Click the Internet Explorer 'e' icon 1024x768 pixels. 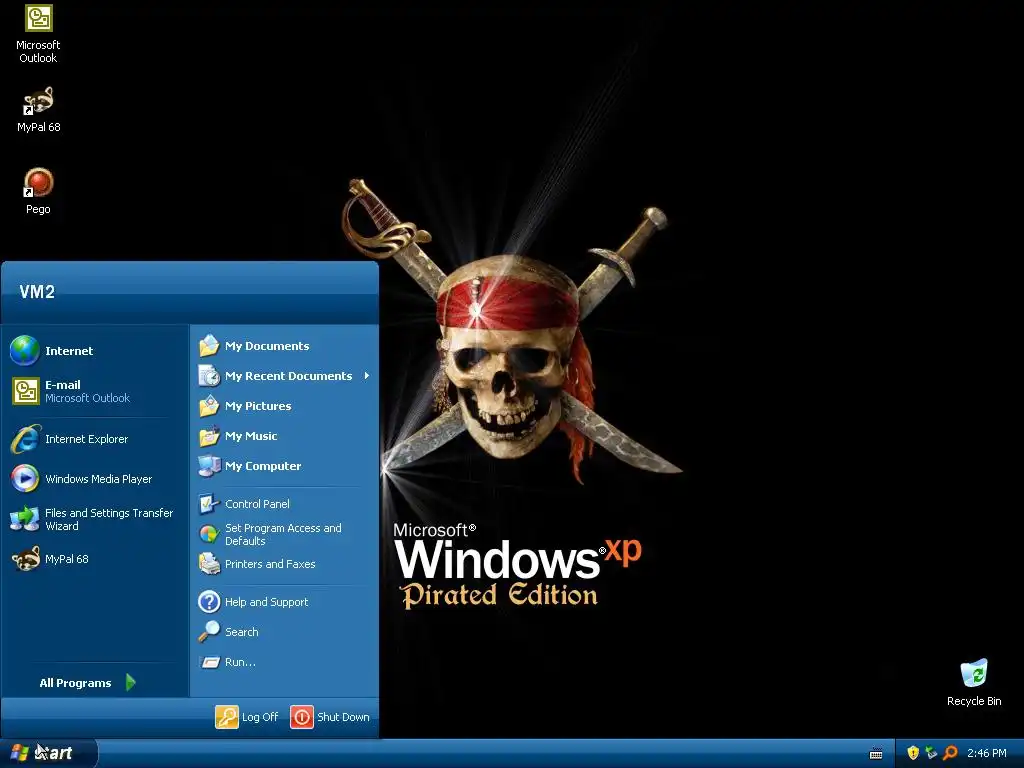[x=25, y=439]
